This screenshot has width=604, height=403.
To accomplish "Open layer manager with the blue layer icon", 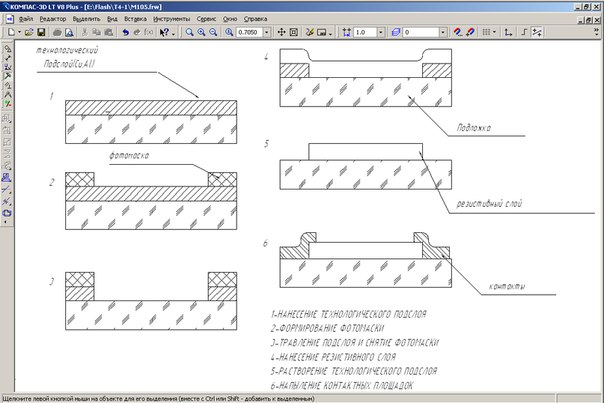I will tap(396, 32).
